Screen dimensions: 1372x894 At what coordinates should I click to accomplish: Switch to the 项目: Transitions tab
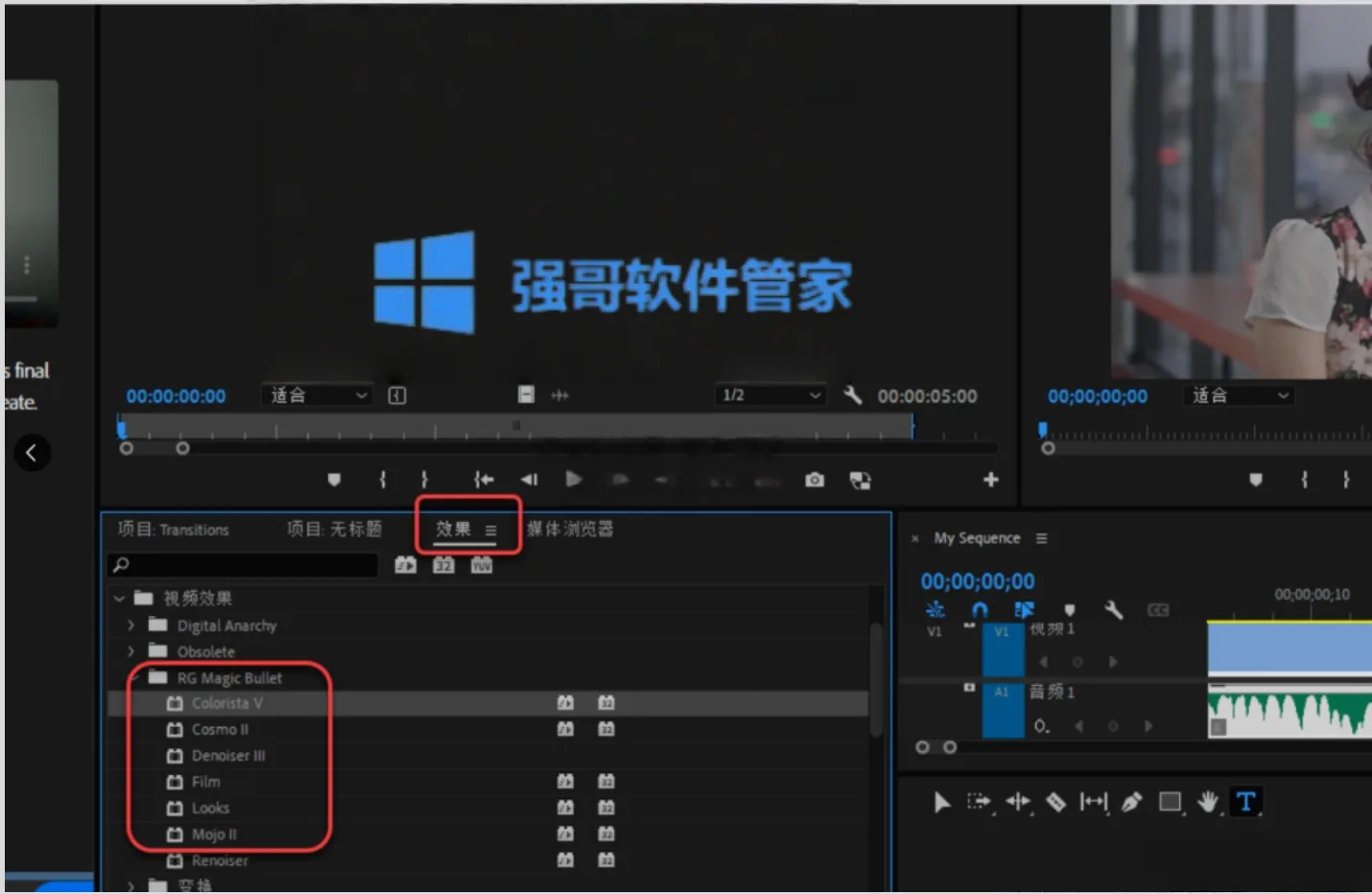[x=174, y=529]
